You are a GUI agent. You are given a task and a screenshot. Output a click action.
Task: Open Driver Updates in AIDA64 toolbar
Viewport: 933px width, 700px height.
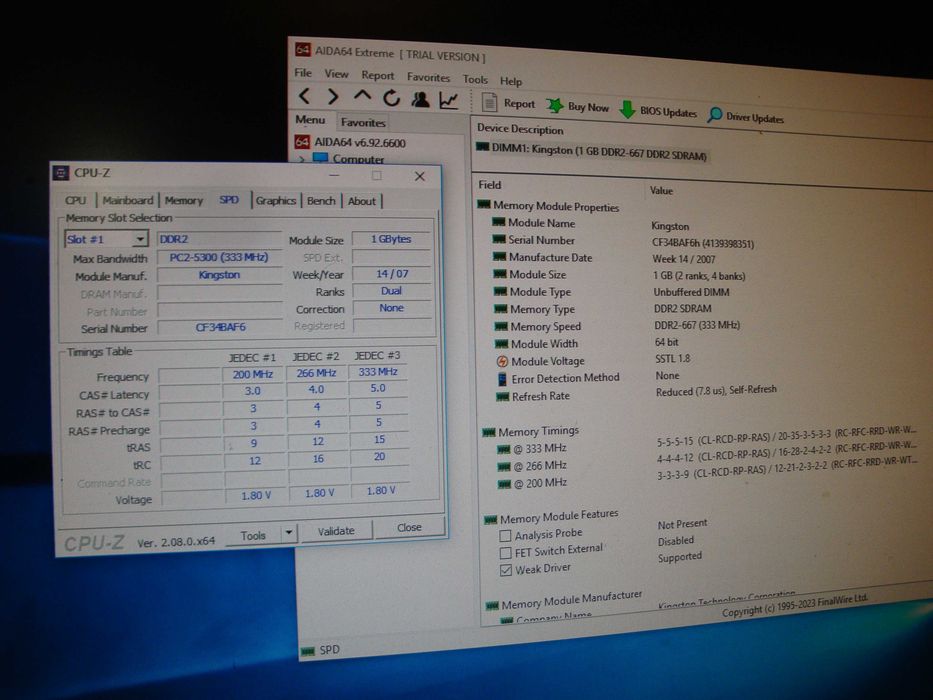click(746, 116)
